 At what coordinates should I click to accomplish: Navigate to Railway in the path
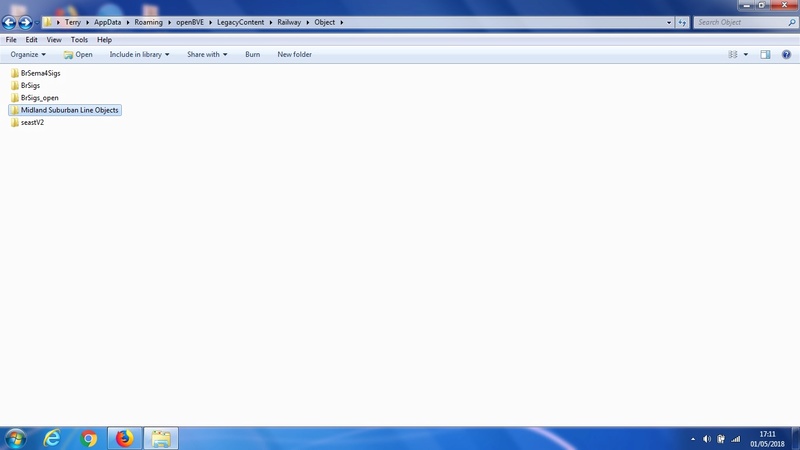coord(289,22)
